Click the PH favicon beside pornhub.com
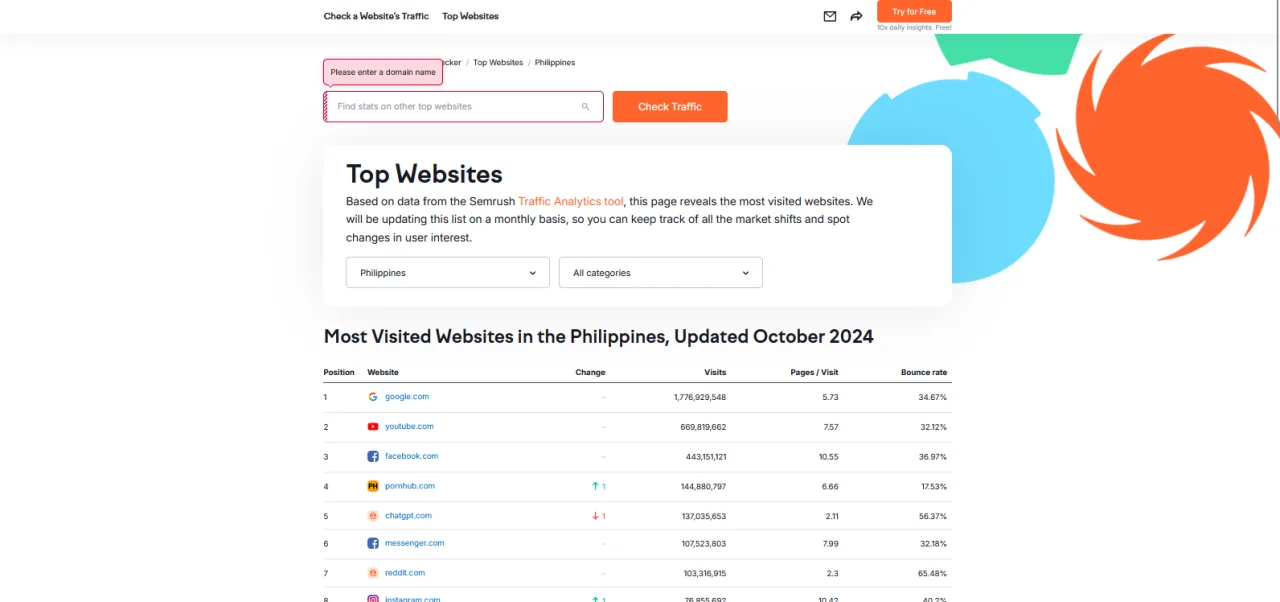Viewport: 1280px width, 602px height. (x=373, y=486)
